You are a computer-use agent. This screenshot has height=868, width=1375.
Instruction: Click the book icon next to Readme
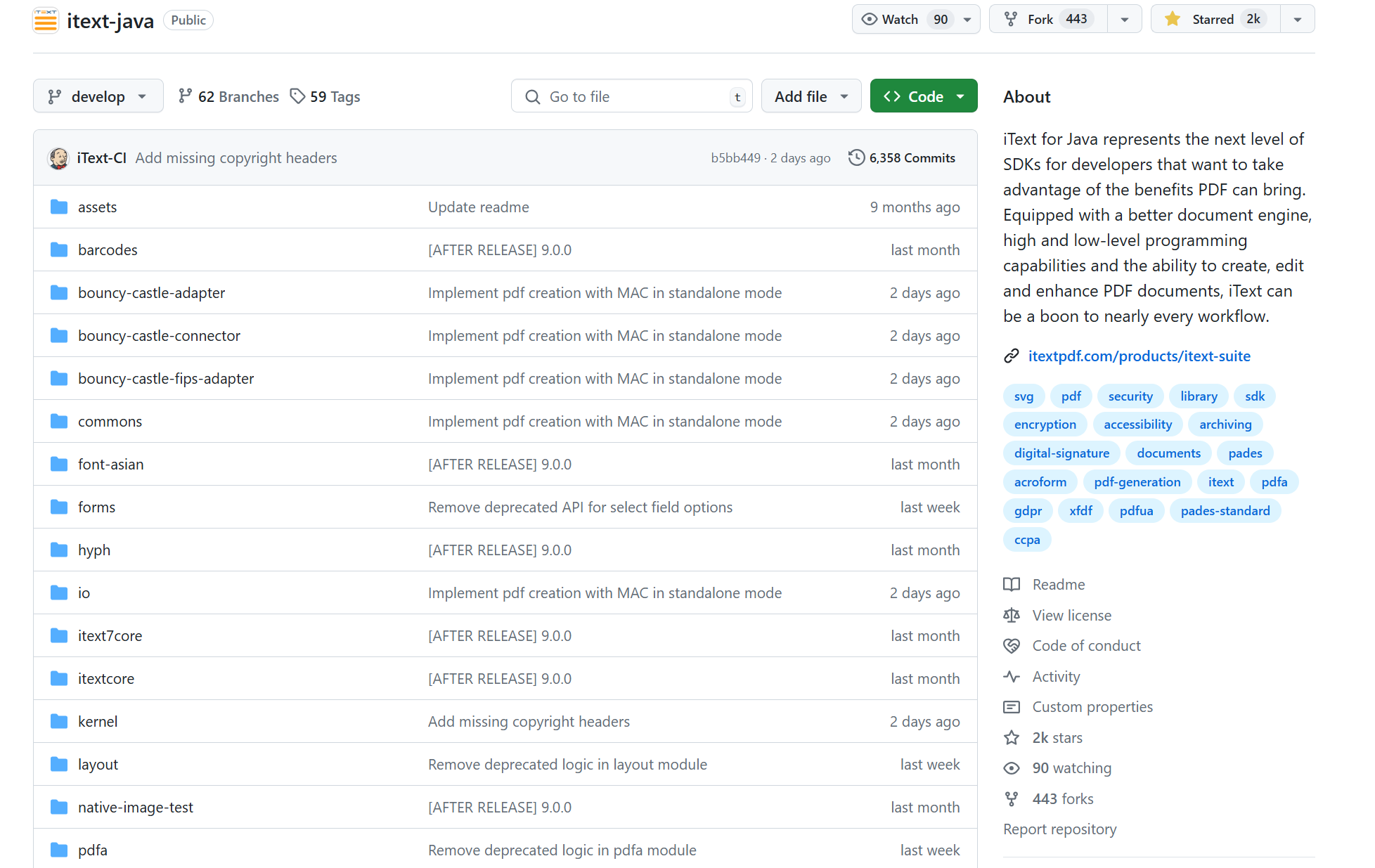pyautogui.click(x=1012, y=585)
